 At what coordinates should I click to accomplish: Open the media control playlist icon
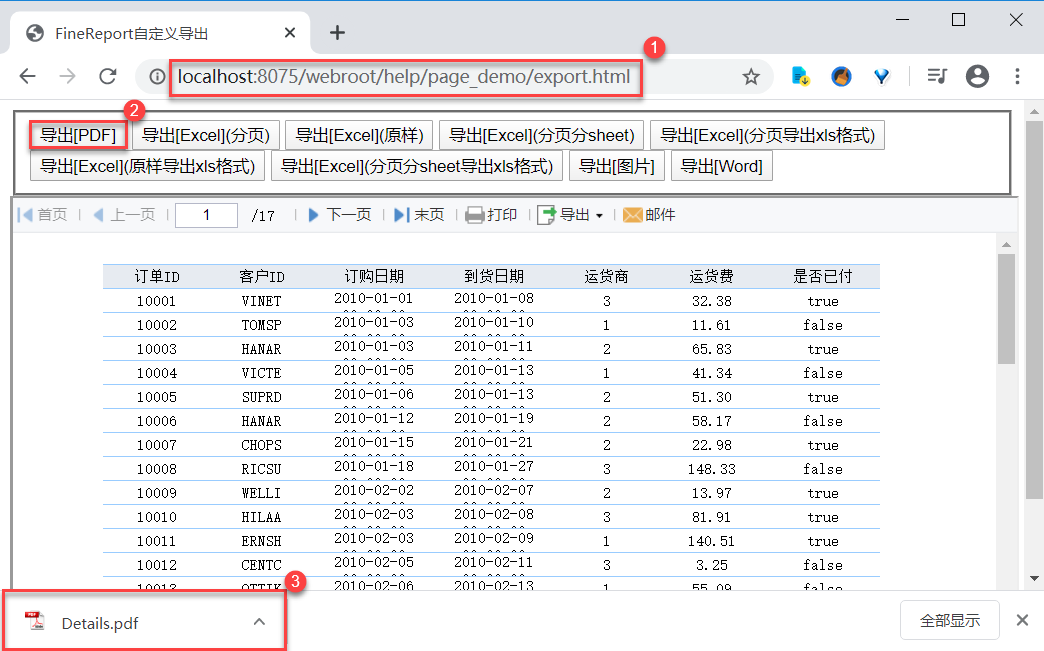[x=937, y=77]
